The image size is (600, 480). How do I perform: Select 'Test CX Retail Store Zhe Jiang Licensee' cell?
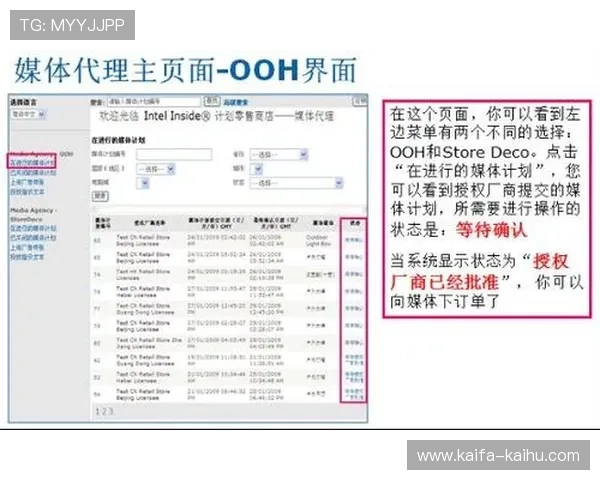(x=149, y=343)
